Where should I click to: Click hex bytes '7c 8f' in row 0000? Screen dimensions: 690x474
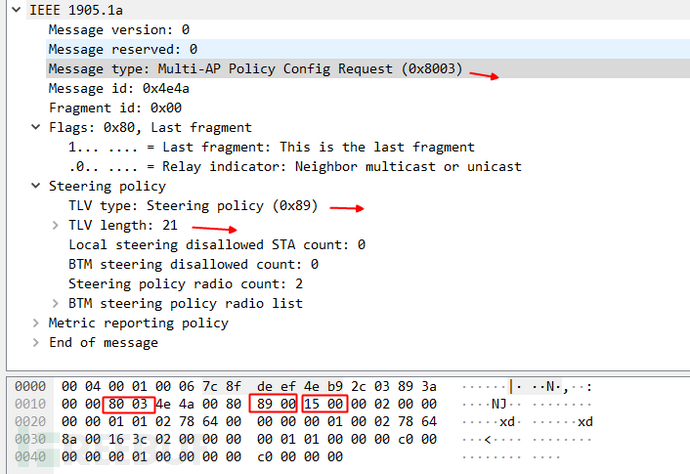click(x=222, y=386)
